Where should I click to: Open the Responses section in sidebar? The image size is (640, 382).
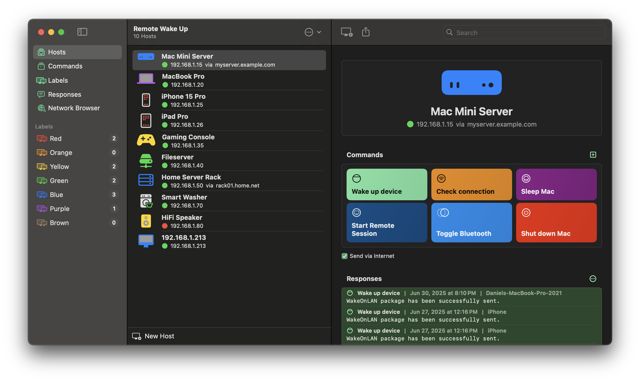(78, 94)
